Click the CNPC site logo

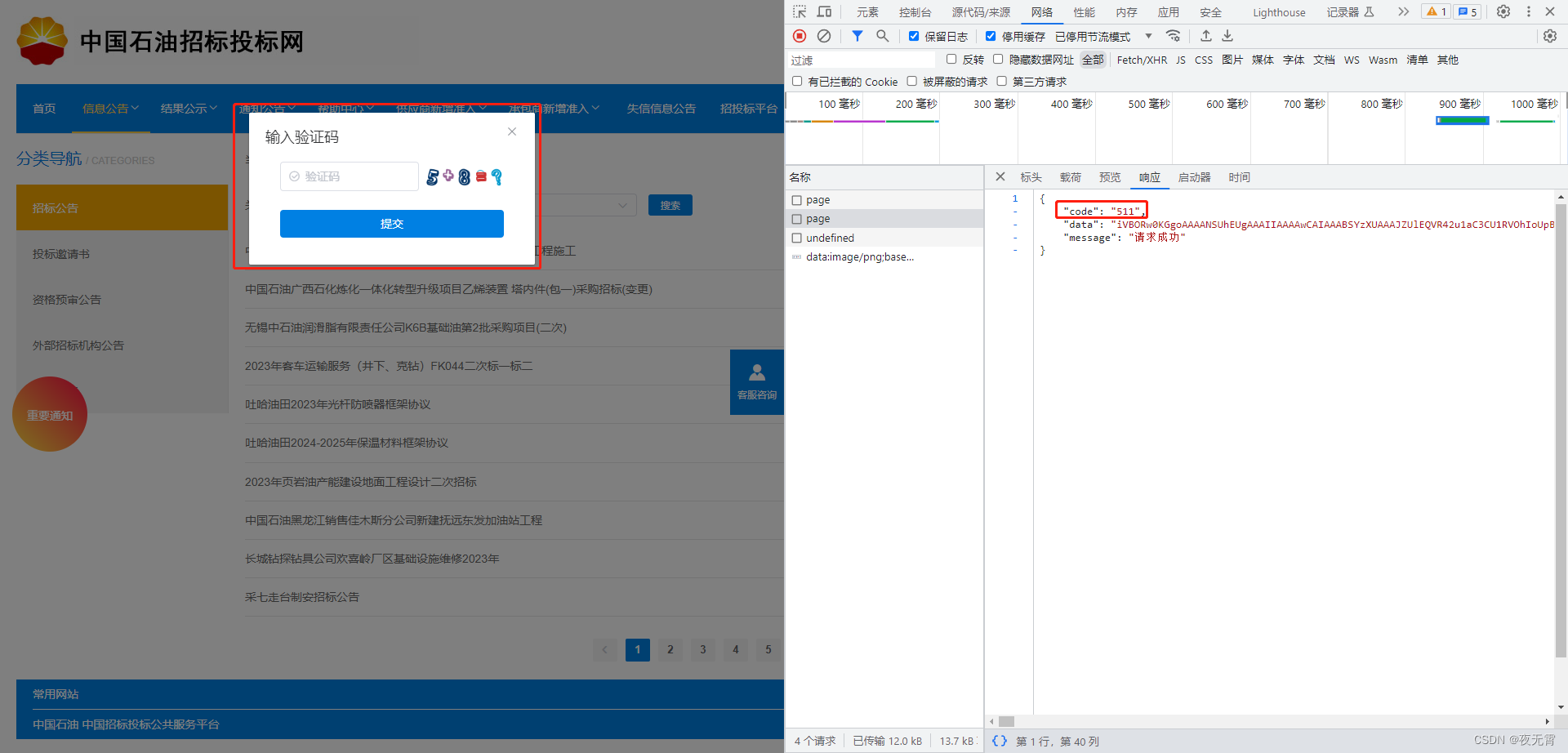coord(42,41)
